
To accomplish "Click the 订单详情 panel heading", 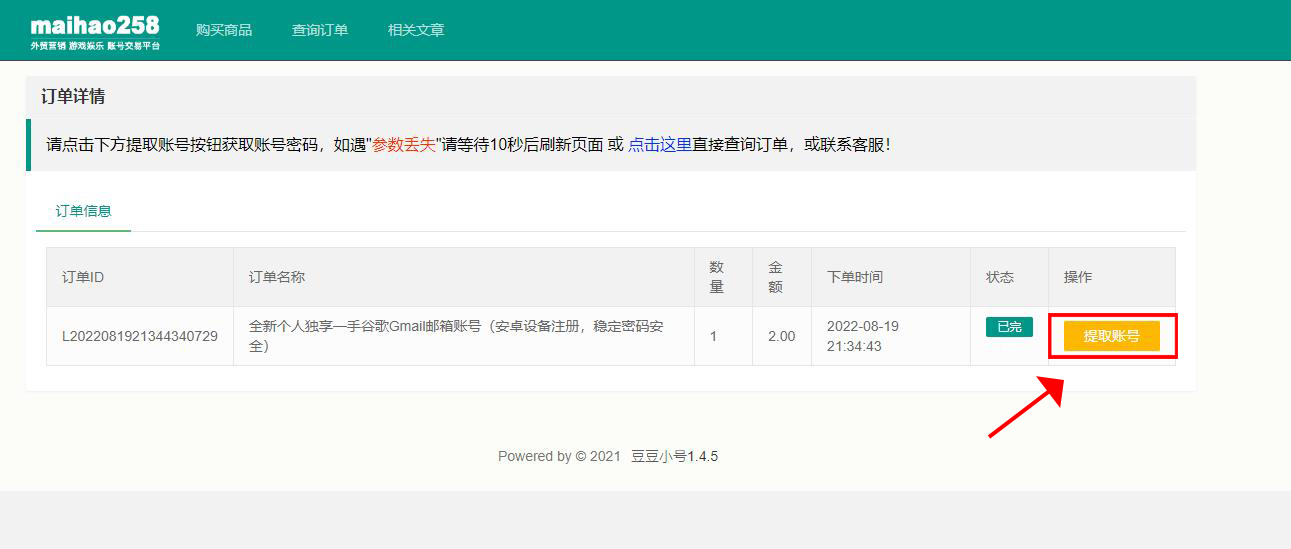I will (x=73, y=97).
